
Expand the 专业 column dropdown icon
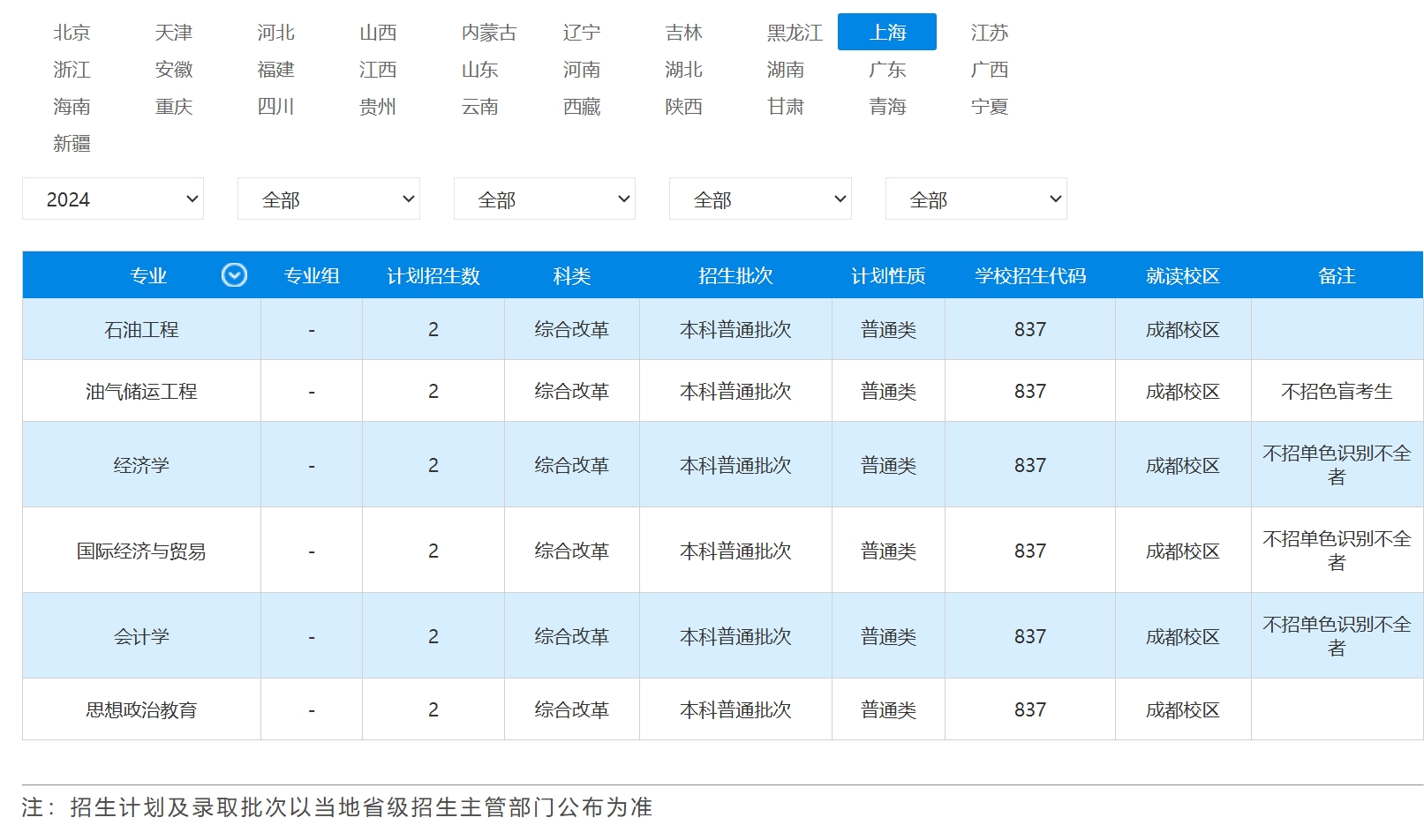tap(234, 275)
